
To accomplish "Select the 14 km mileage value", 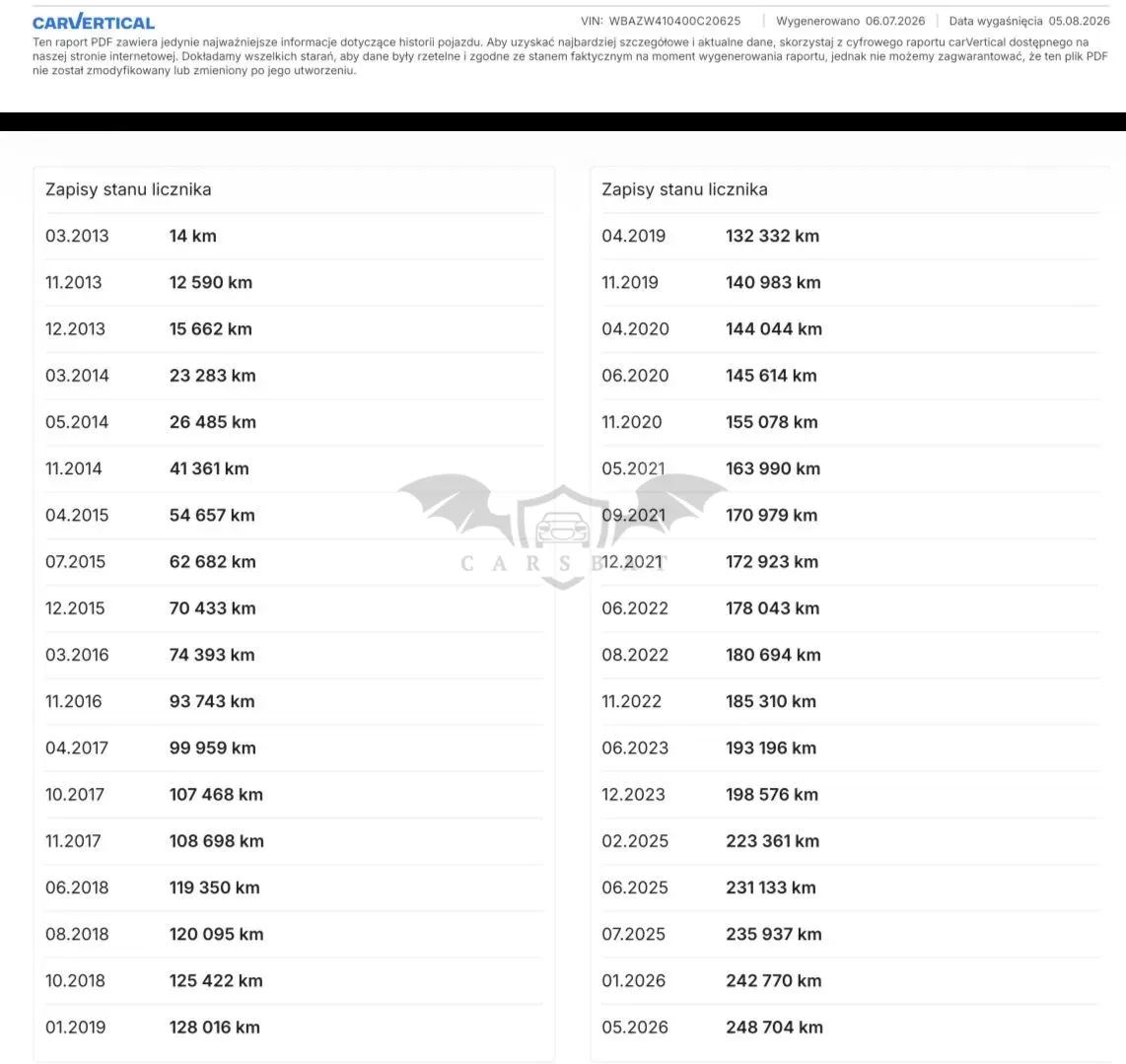I will pyautogui.click(x=192, y=236).
